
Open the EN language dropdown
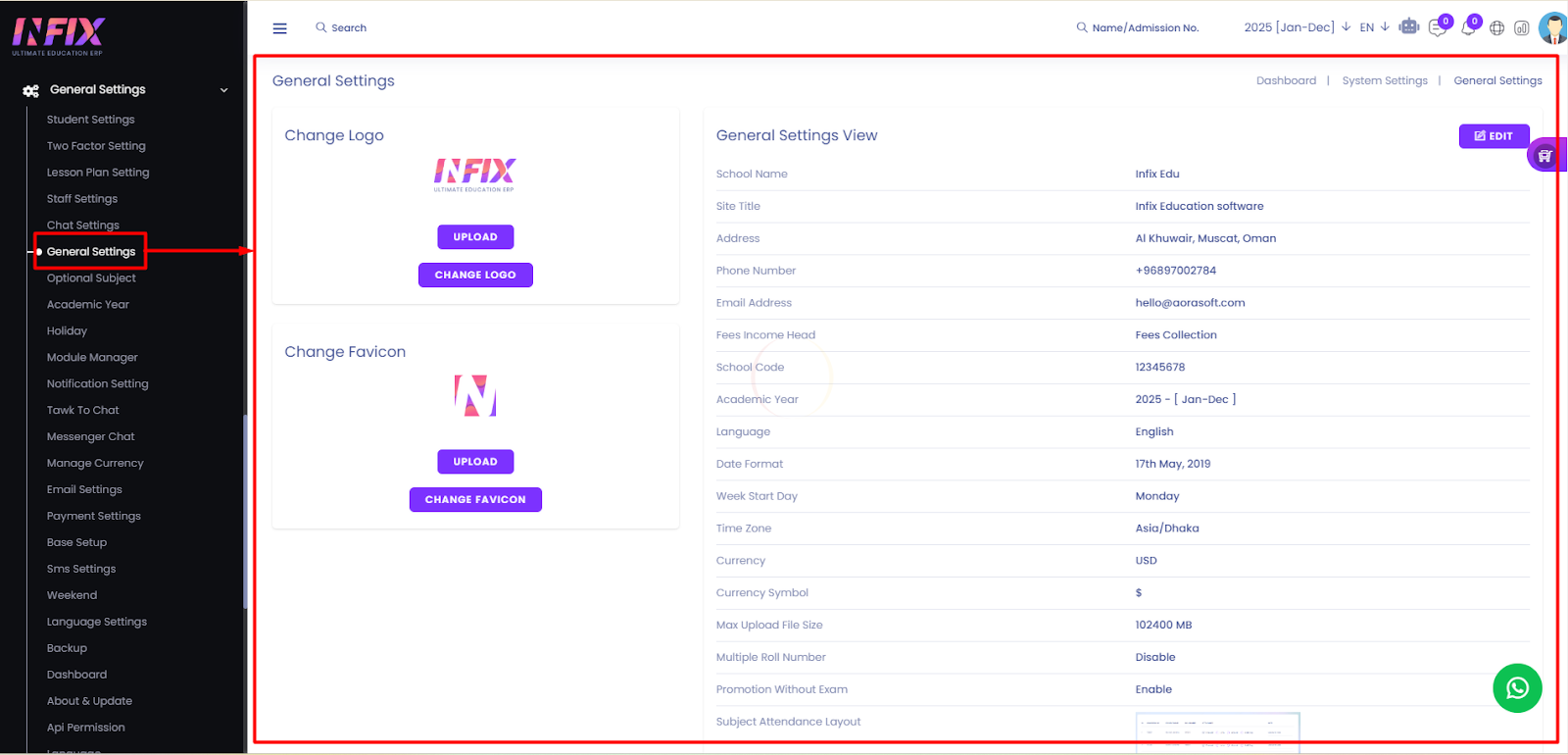[1374, 27]
